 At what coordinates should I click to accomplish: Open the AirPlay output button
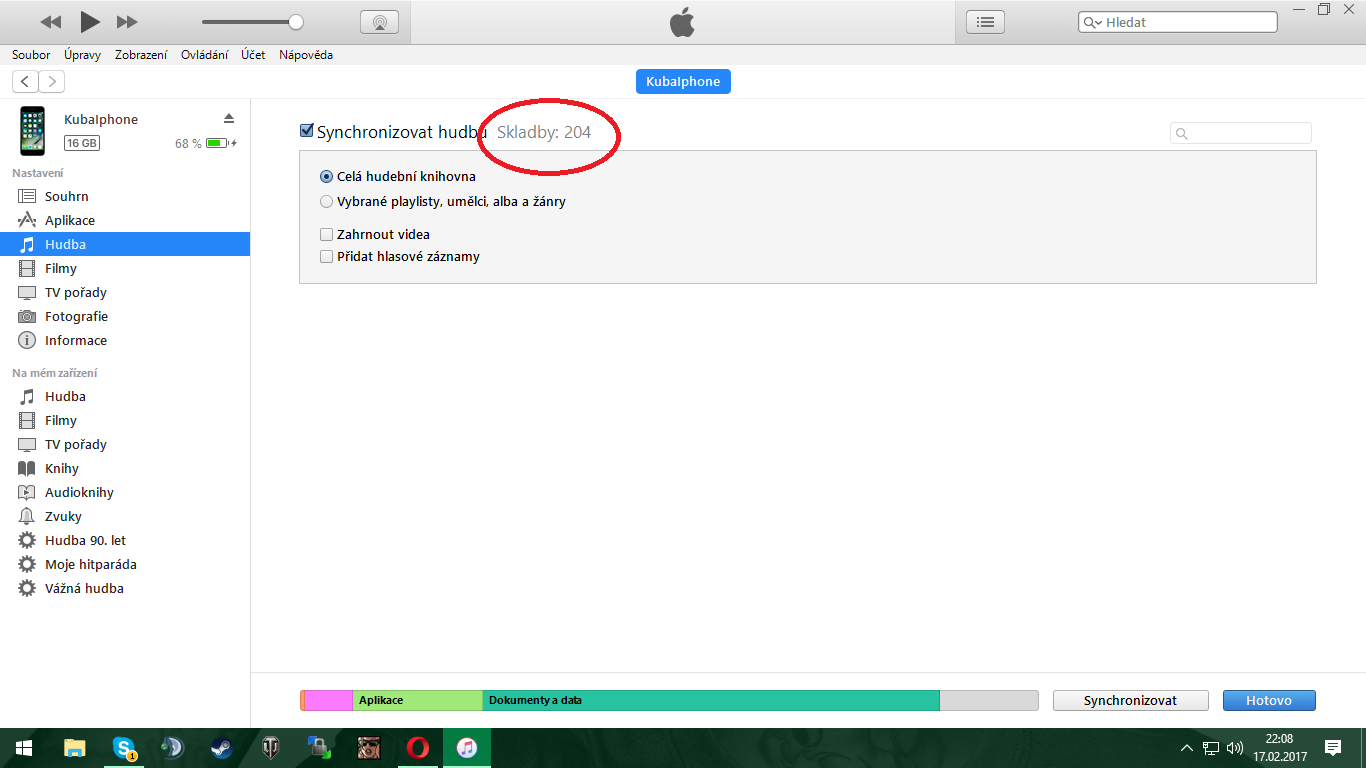(x=379, y=22)
